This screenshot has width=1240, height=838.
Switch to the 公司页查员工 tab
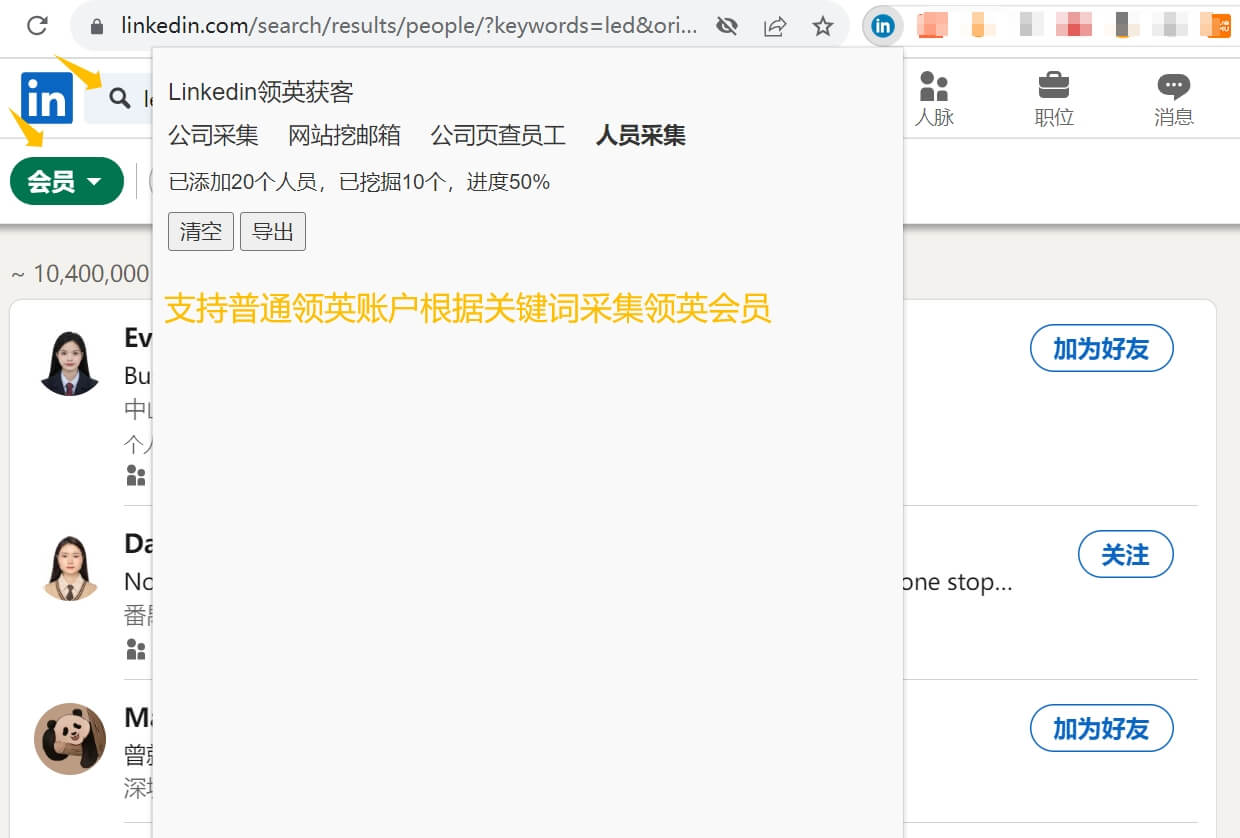click(498, 135)
